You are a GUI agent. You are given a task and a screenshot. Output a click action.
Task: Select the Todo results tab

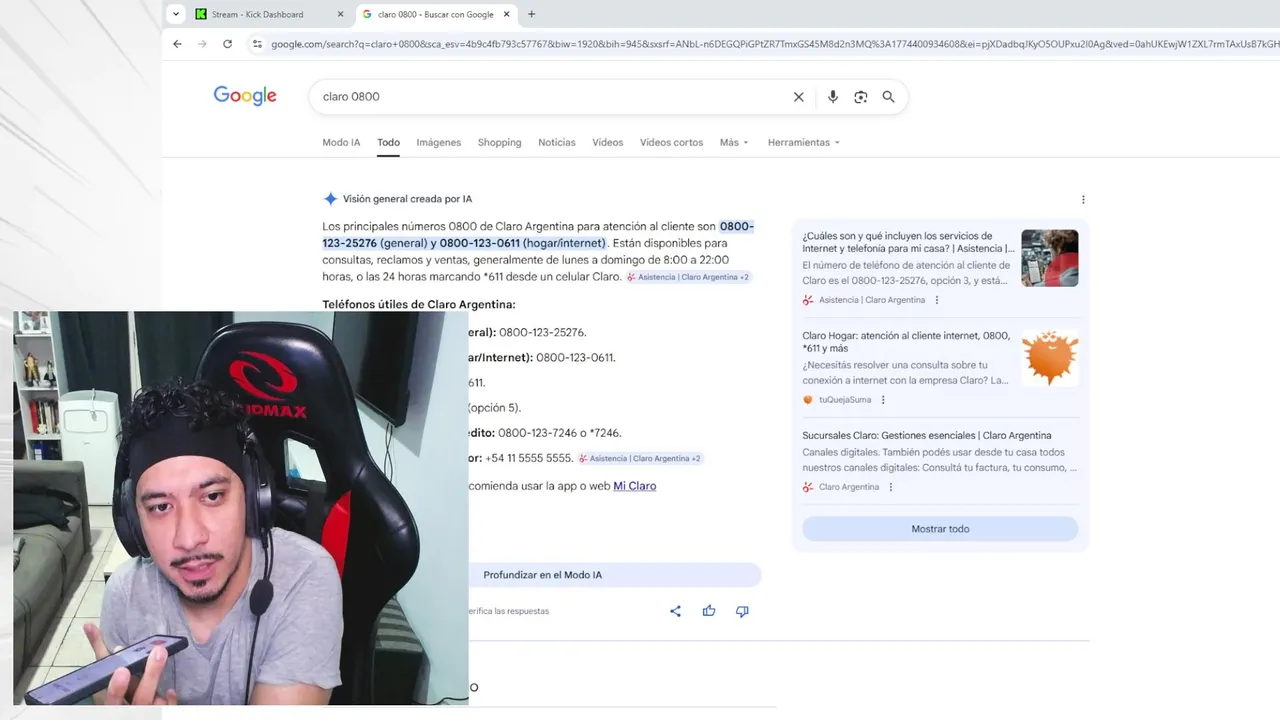click(x=388, y=142)
